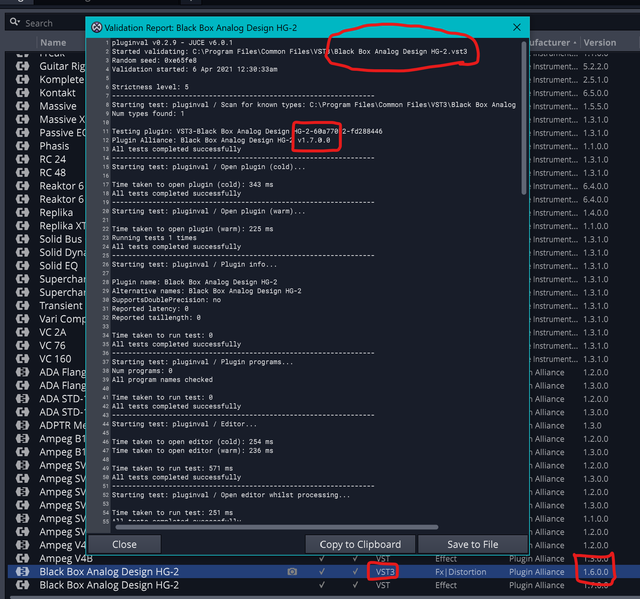
Task: Toggle first checkmark in the Black Box VST row
Action: 322,585
